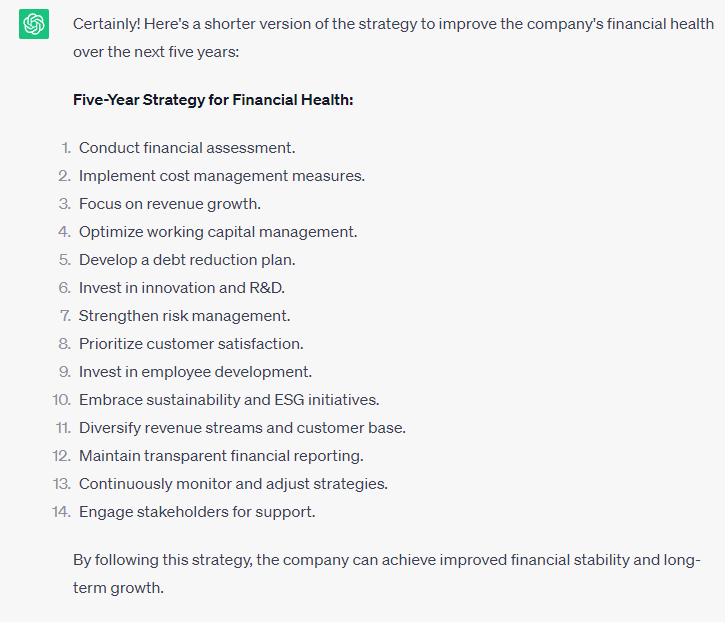Click the 'Focus on revenue growth' item

170,204
